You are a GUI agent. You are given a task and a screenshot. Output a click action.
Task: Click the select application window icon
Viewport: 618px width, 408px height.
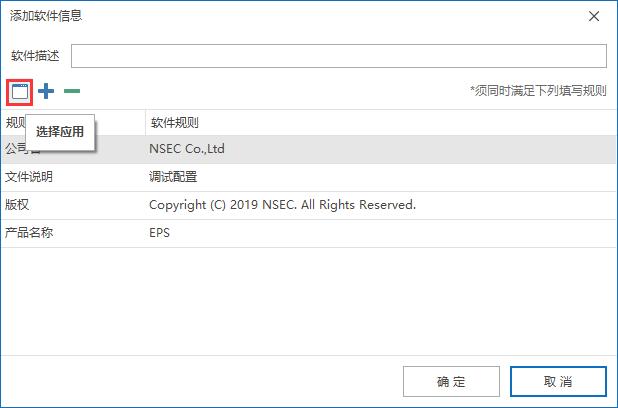tap(20, 91)
